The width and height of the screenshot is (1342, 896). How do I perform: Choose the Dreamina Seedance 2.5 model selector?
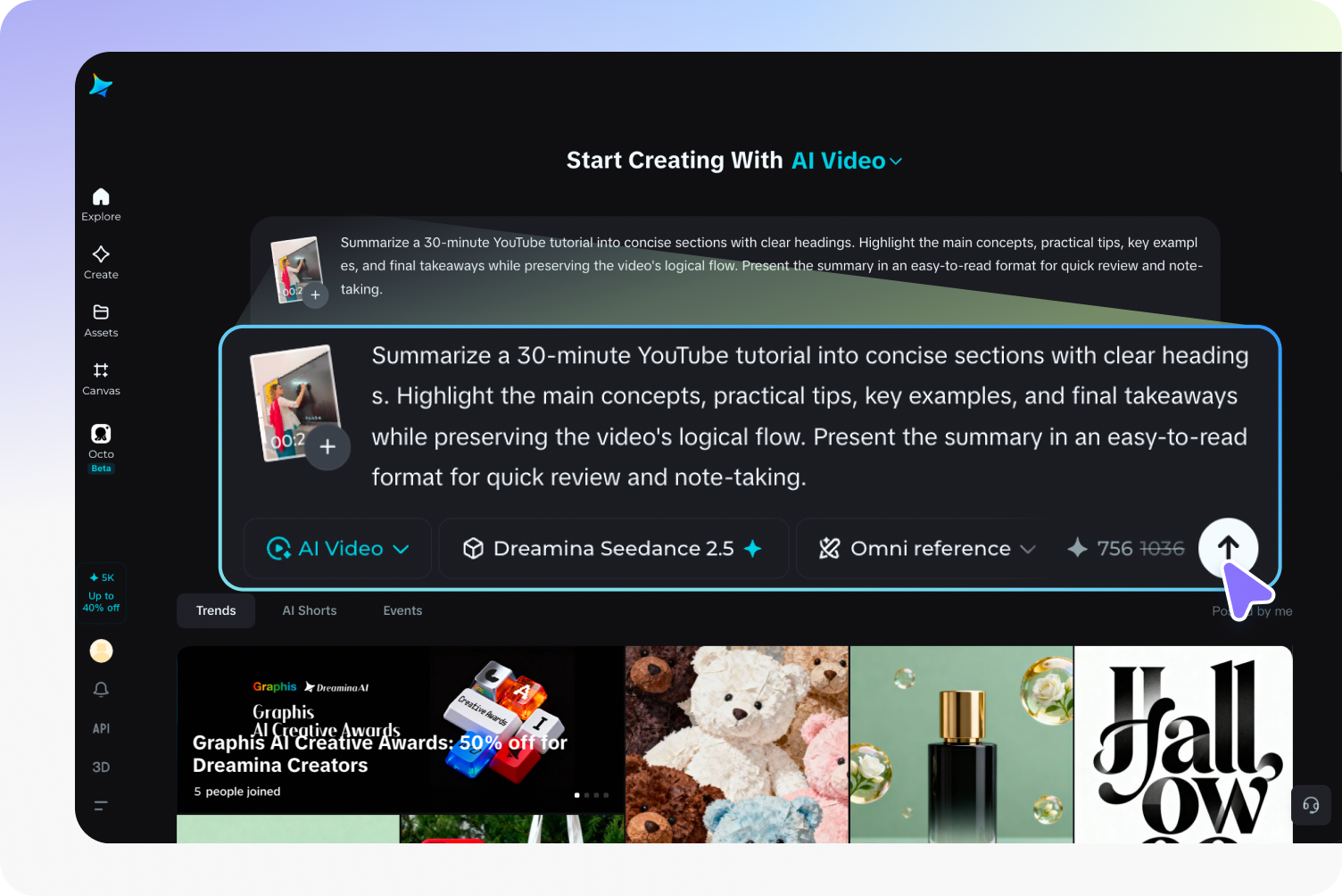tap(613, 548)
